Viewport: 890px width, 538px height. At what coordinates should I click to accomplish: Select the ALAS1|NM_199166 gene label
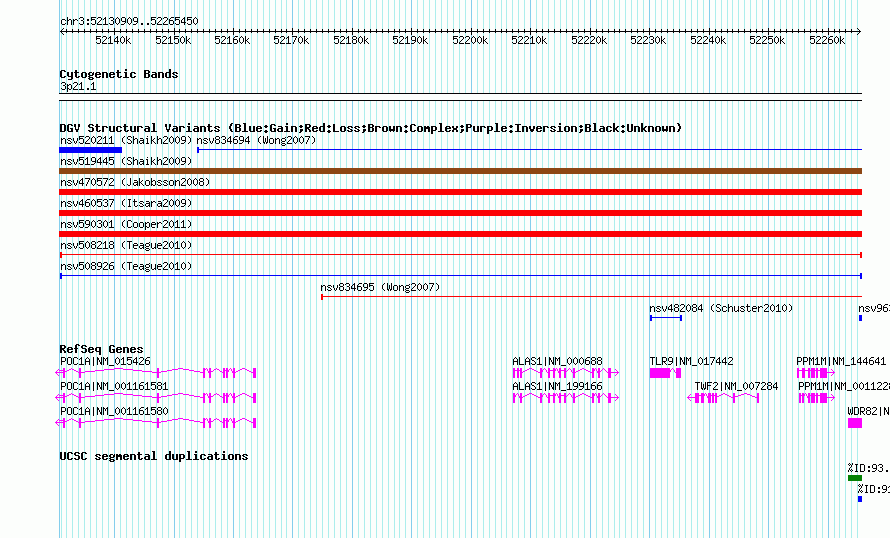(557, 386)
